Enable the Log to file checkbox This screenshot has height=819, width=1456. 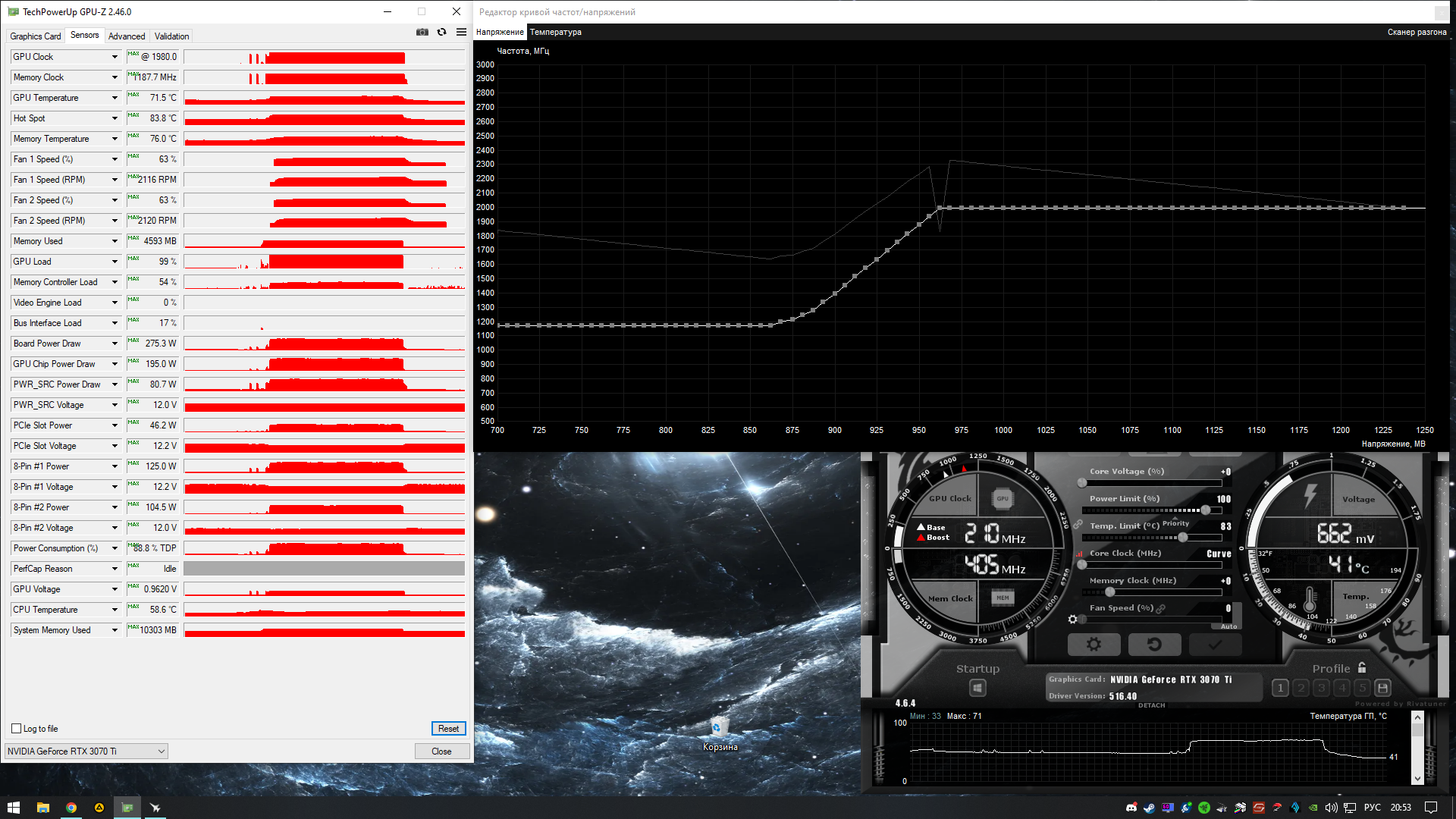(x=17, y=729)
